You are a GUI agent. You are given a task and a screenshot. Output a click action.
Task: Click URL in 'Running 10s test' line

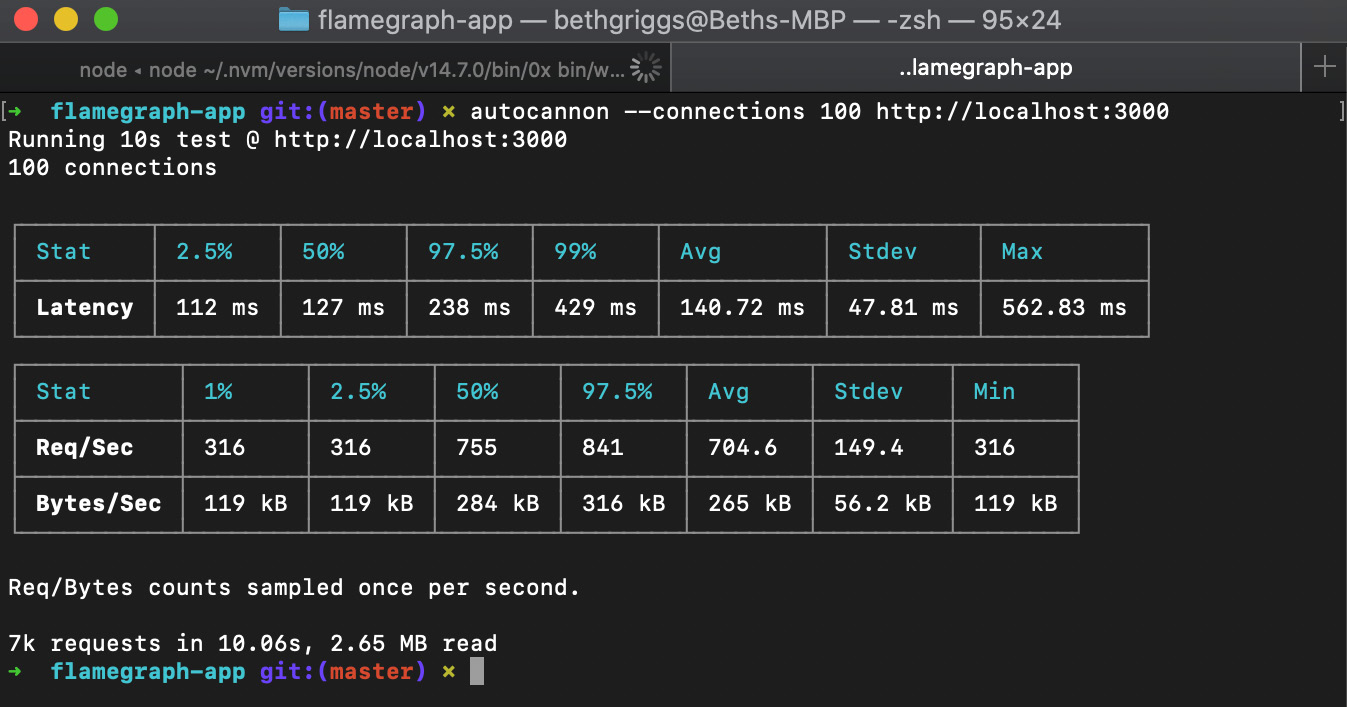(420, 139)
